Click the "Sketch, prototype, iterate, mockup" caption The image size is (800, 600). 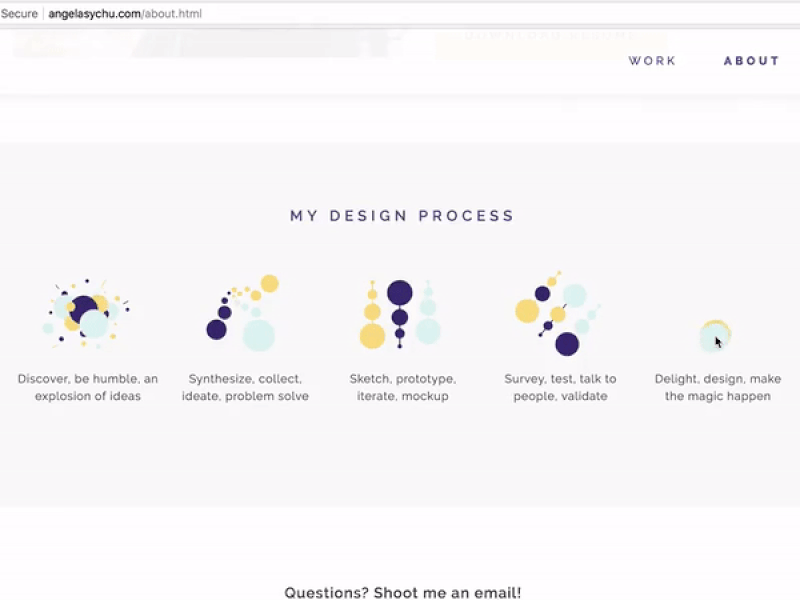(402, 388)
